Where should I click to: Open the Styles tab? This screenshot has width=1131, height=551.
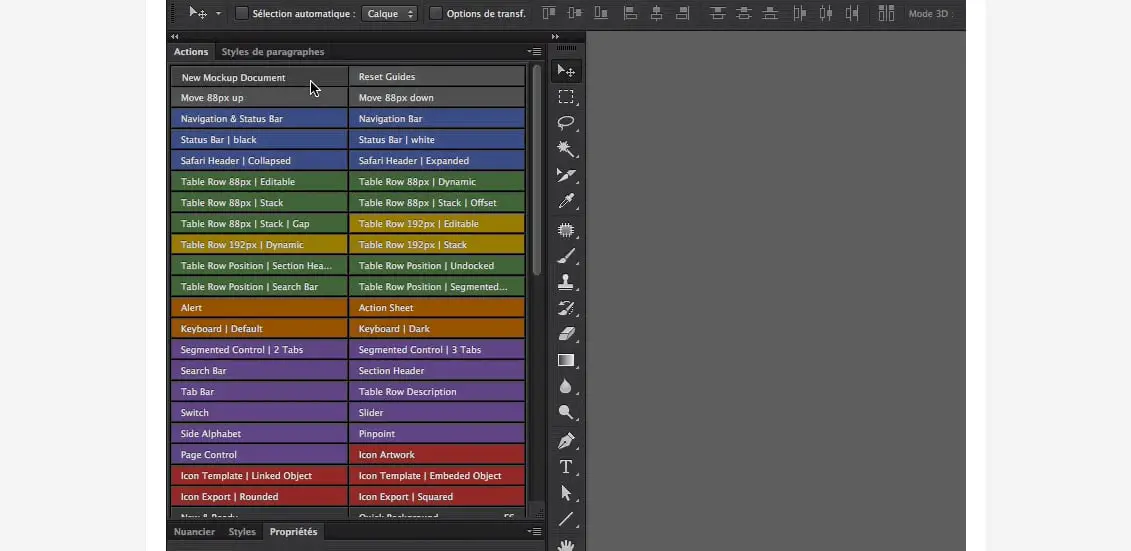242,532
